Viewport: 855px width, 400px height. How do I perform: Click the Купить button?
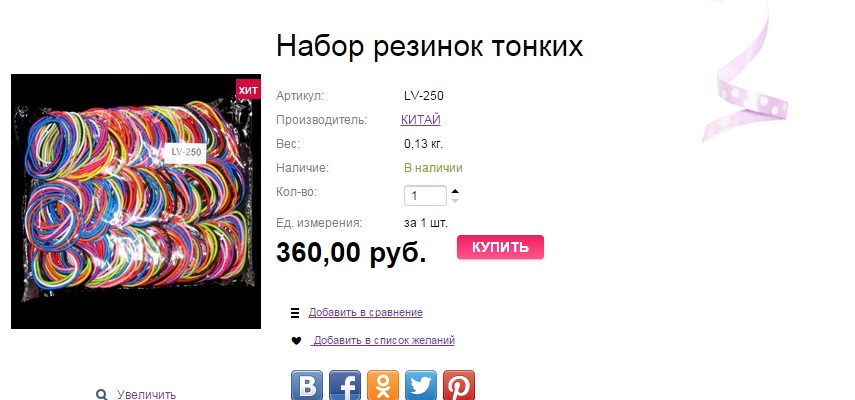point(501,247)
